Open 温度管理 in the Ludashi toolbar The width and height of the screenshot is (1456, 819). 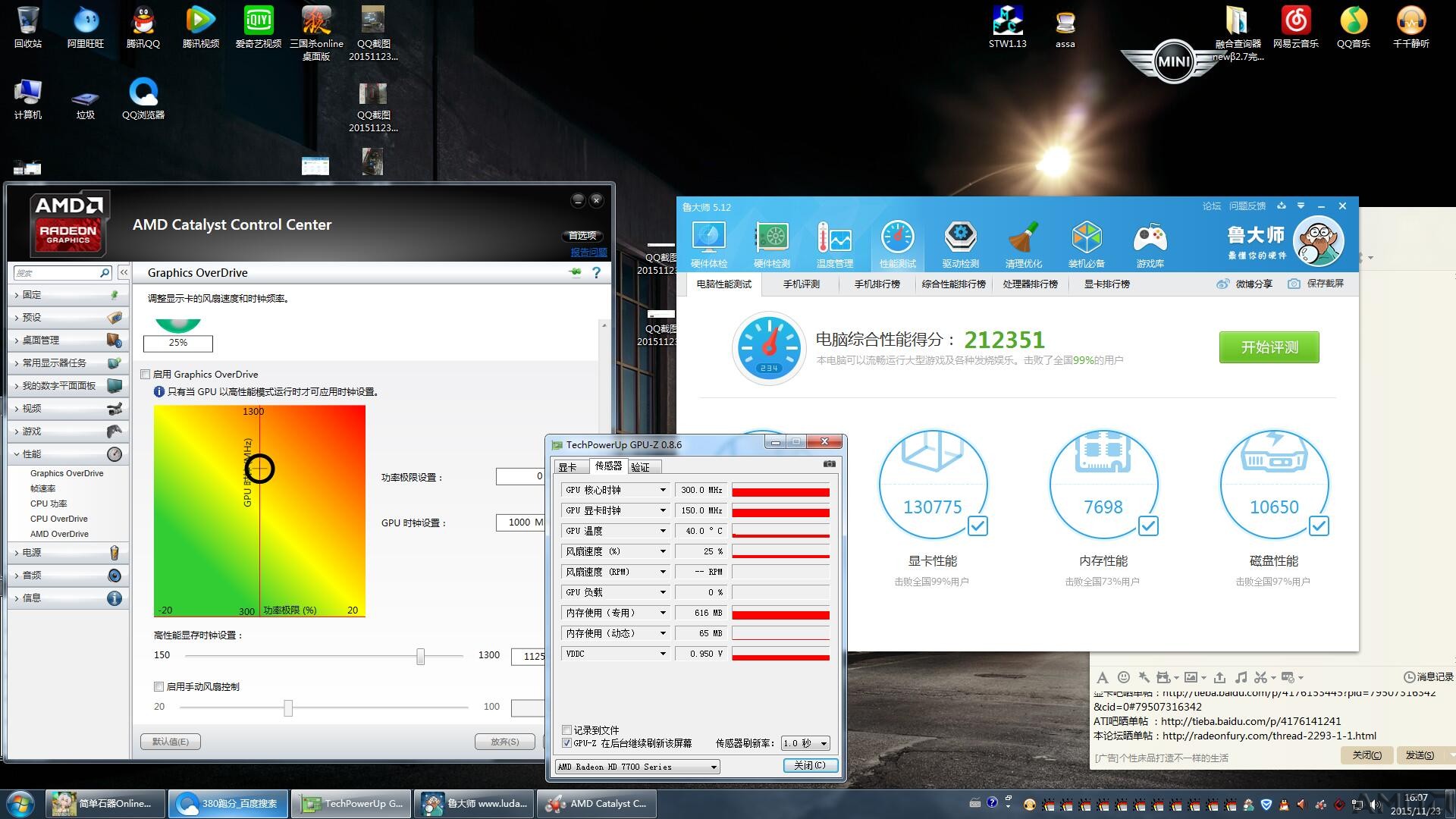tap(835, 243)
